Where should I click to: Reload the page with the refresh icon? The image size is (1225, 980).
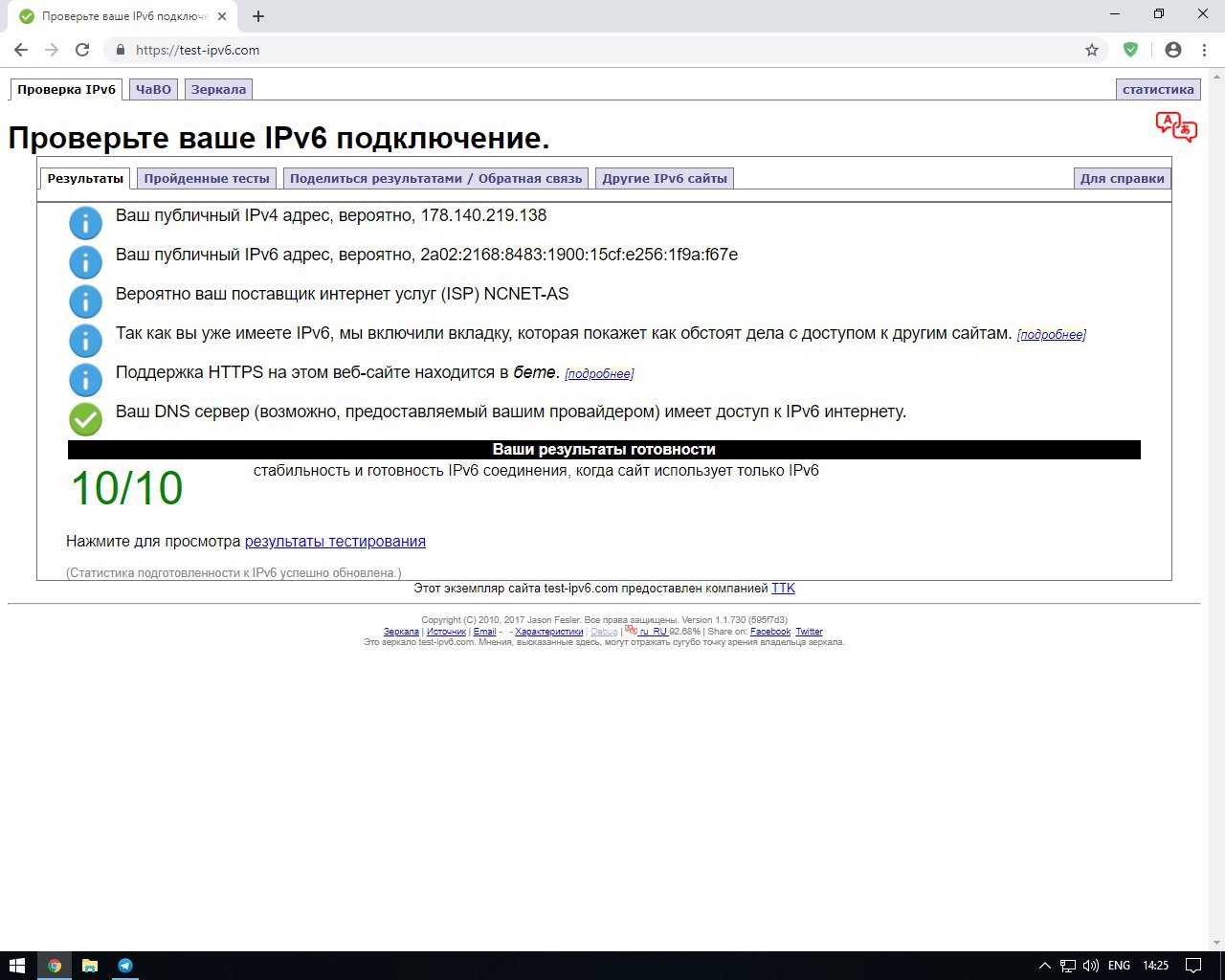click(82, 50)
